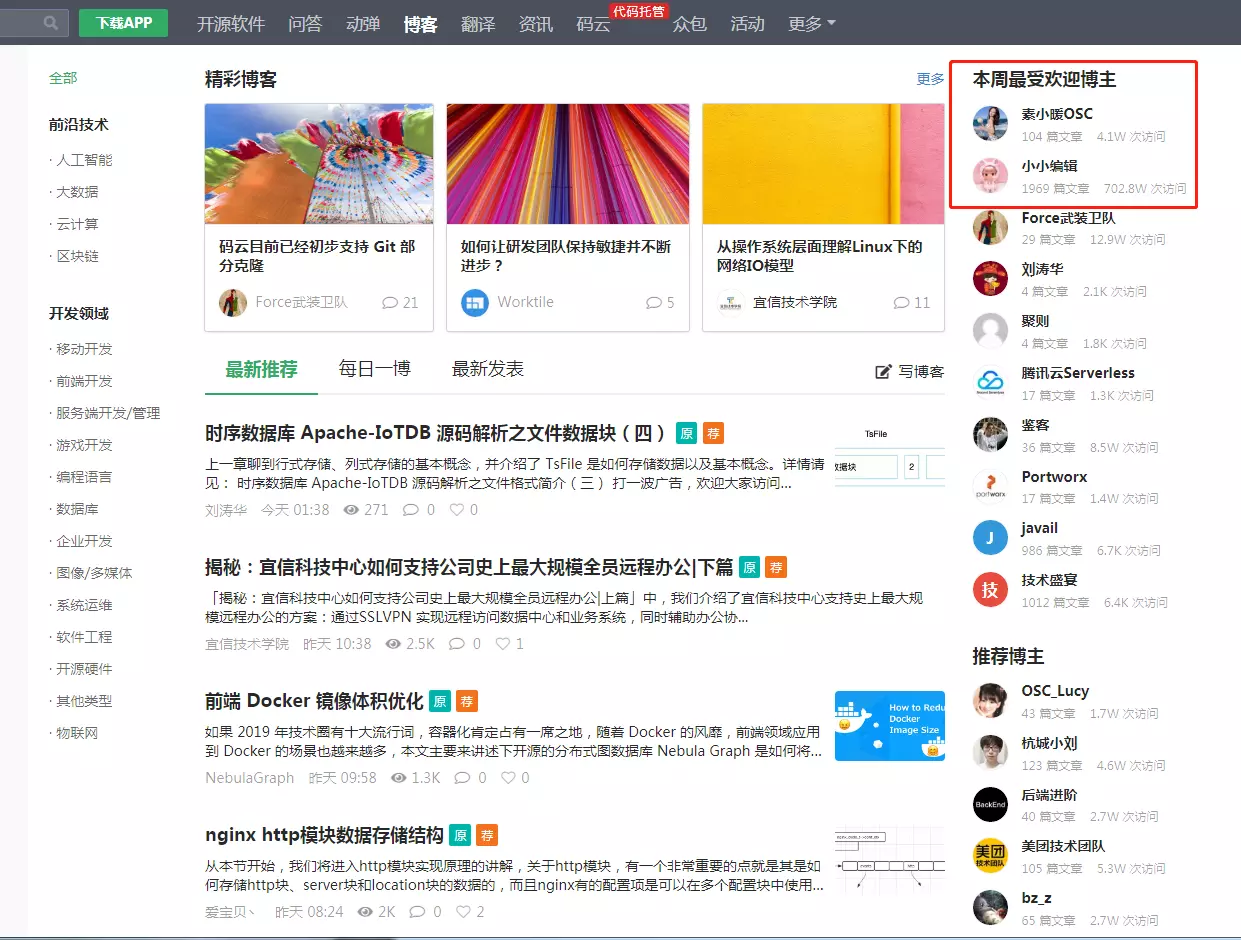Open the 人工智能 category
This screenshot has width=1241, height=940.
point(84,160)
